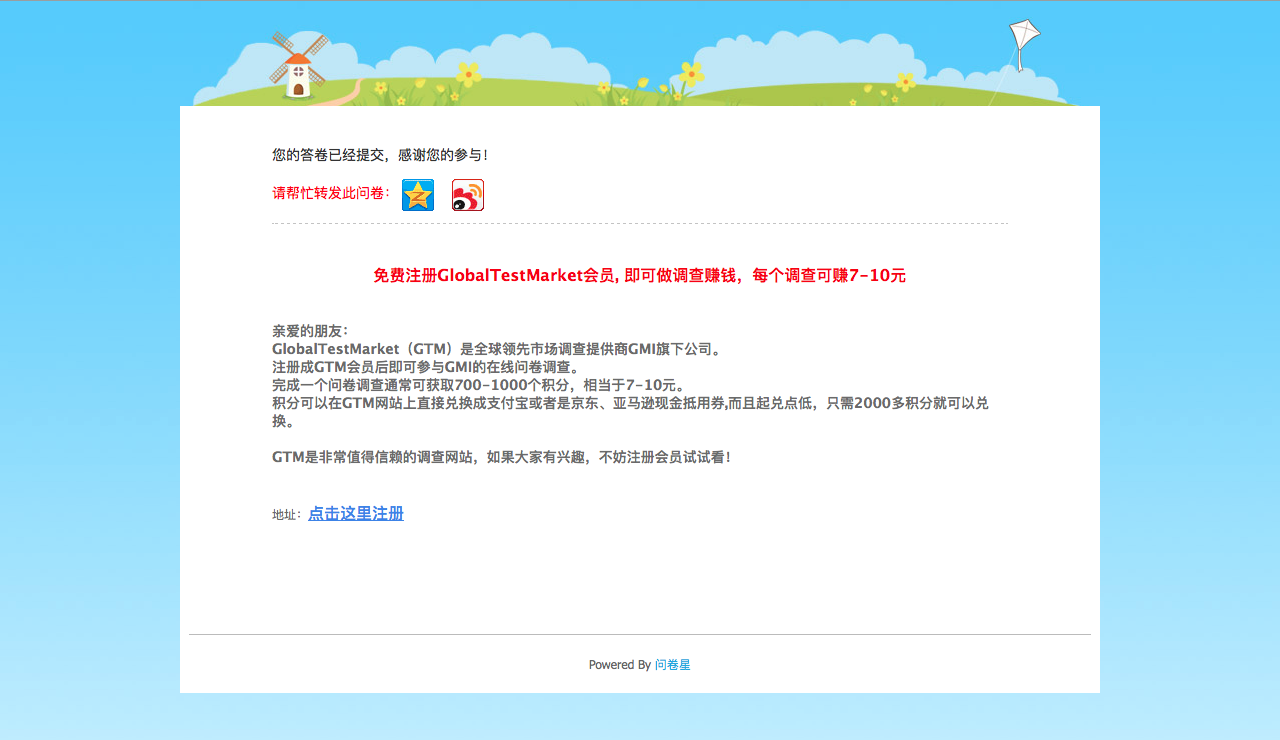1280x740 pixels.
Task: Click the line about redeeming points for 支付宝
Action: pos(631,412)
